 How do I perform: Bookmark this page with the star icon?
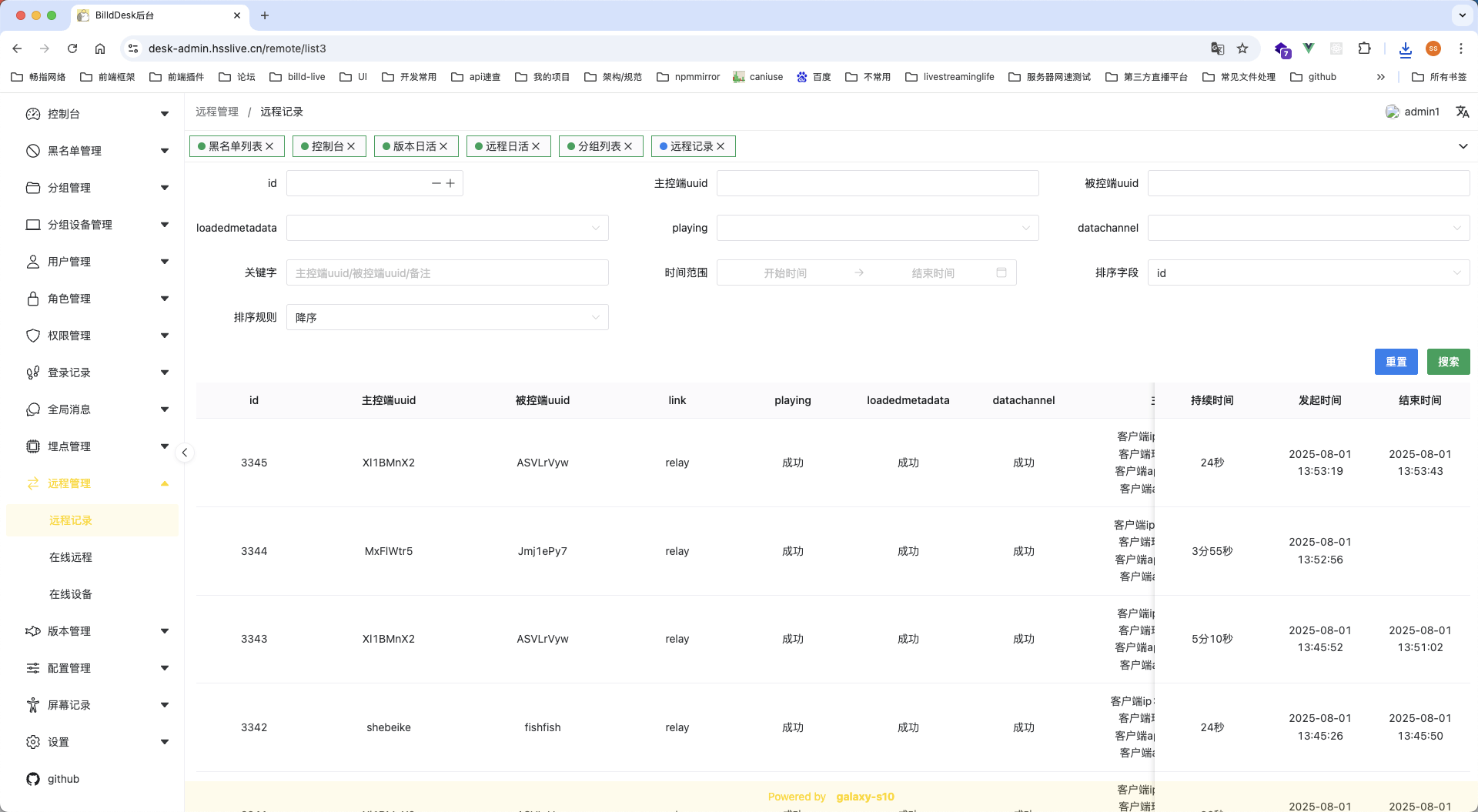click(x=1242, y=48)
